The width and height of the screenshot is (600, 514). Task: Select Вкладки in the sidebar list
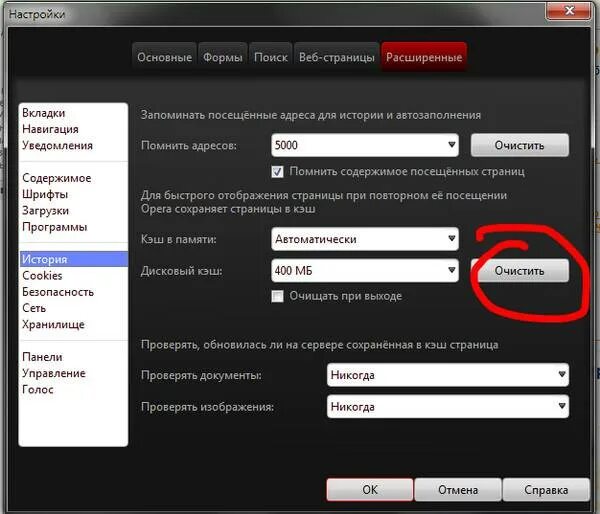pos(73,113)
